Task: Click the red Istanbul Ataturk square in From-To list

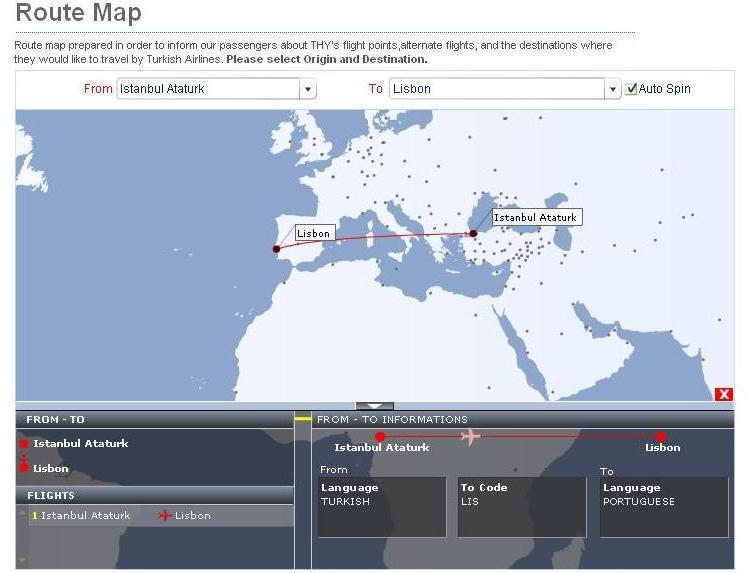Action: pos(23,444)
